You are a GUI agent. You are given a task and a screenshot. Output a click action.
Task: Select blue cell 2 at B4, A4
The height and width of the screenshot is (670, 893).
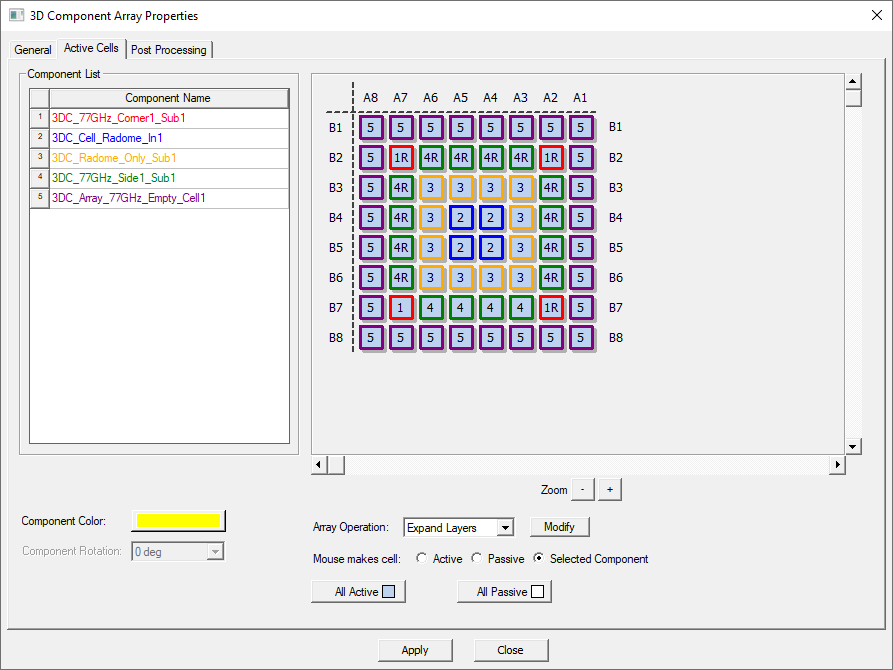[491, 218]
